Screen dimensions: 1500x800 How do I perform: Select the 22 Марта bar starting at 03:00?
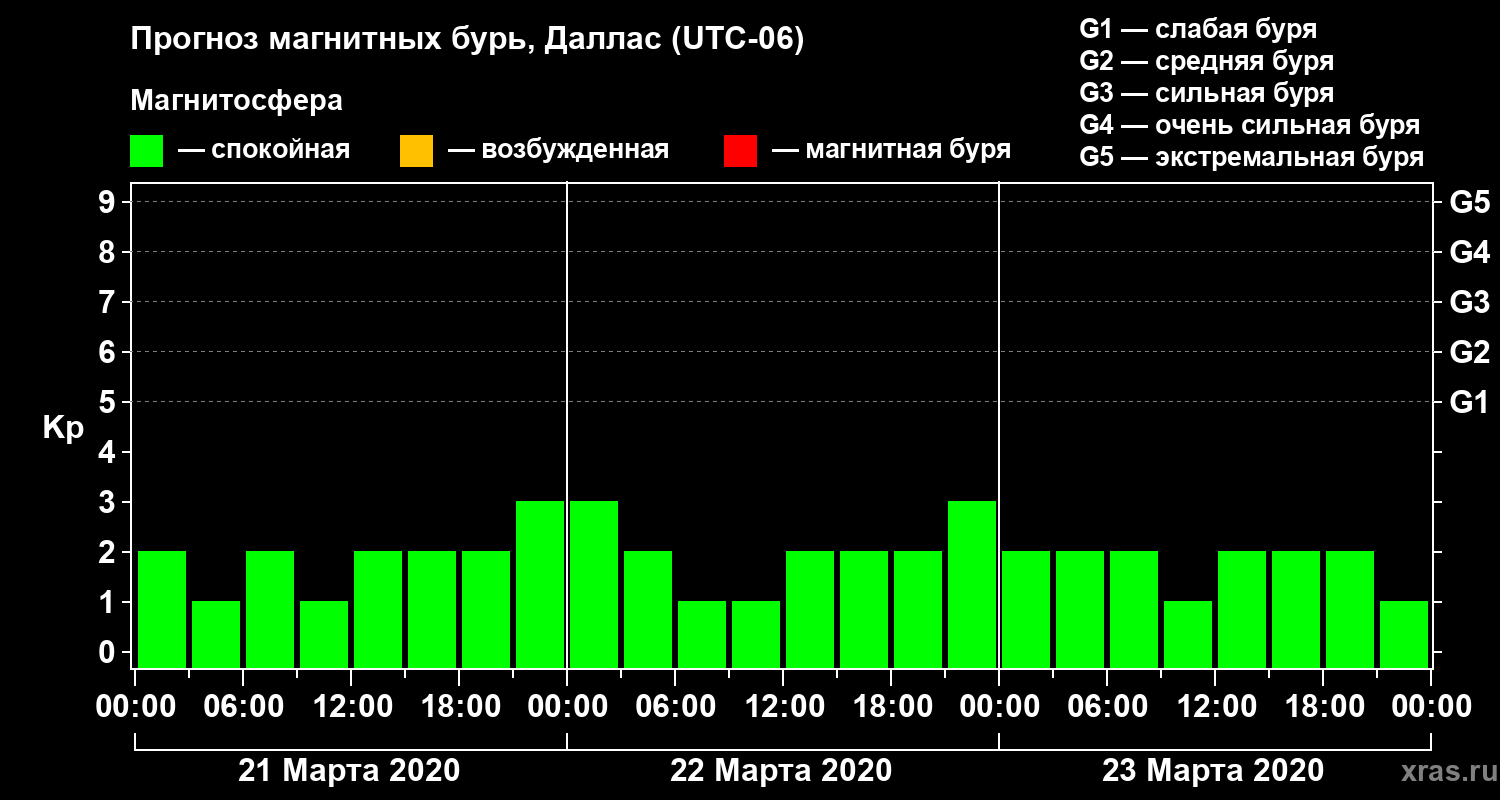click(x=648, y=609)
